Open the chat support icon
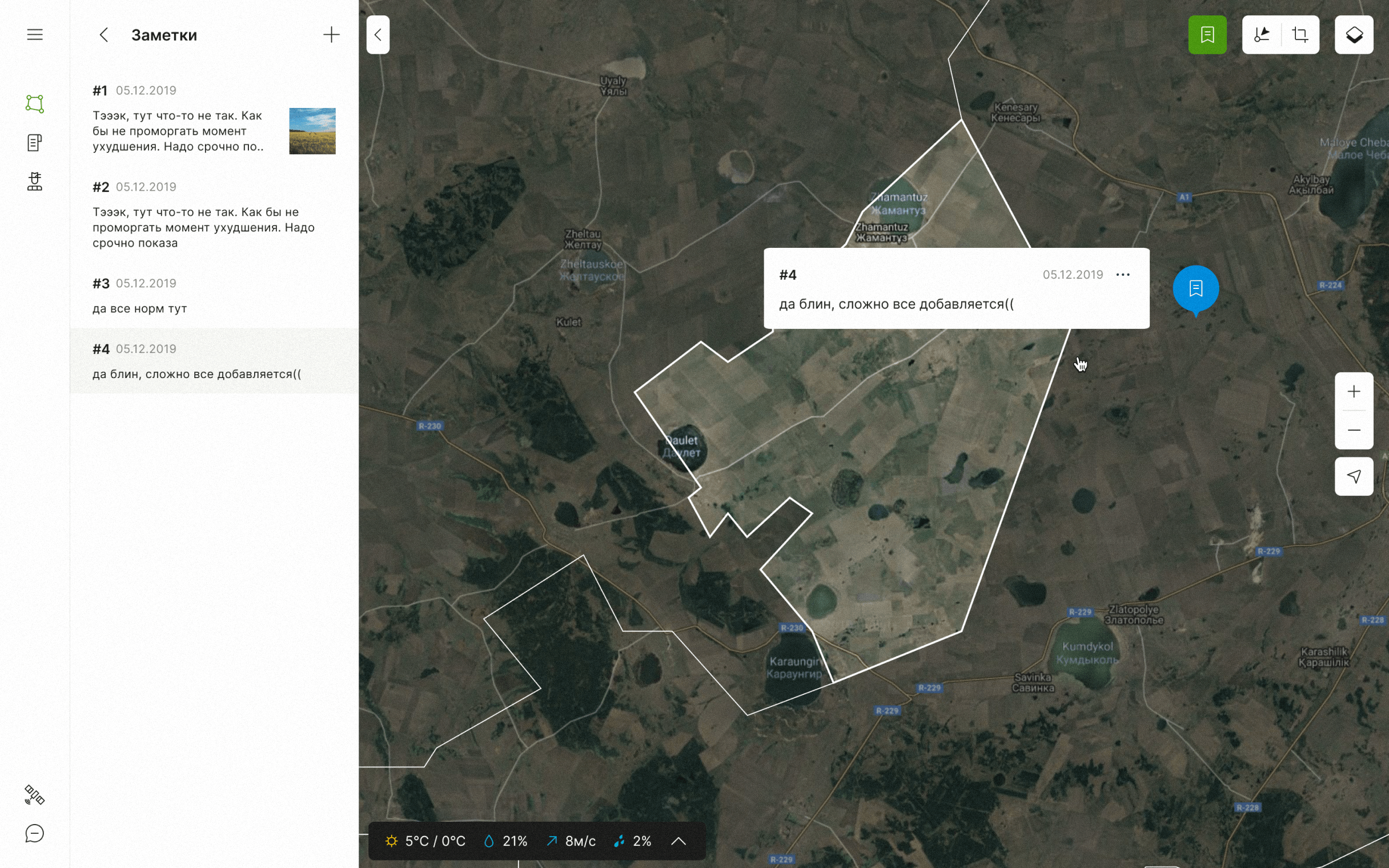The width and height of the screenshot is (1389, 868). pos(34,833)
